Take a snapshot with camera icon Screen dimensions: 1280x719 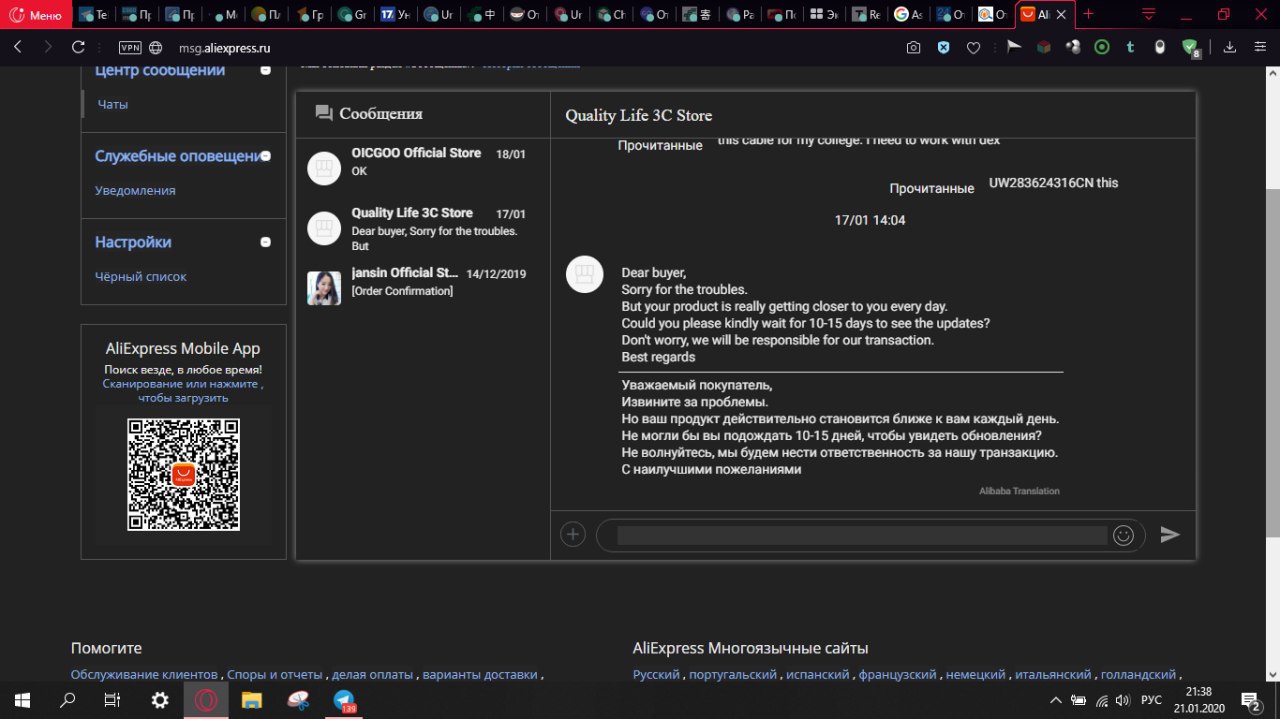[x=913, y=47]
